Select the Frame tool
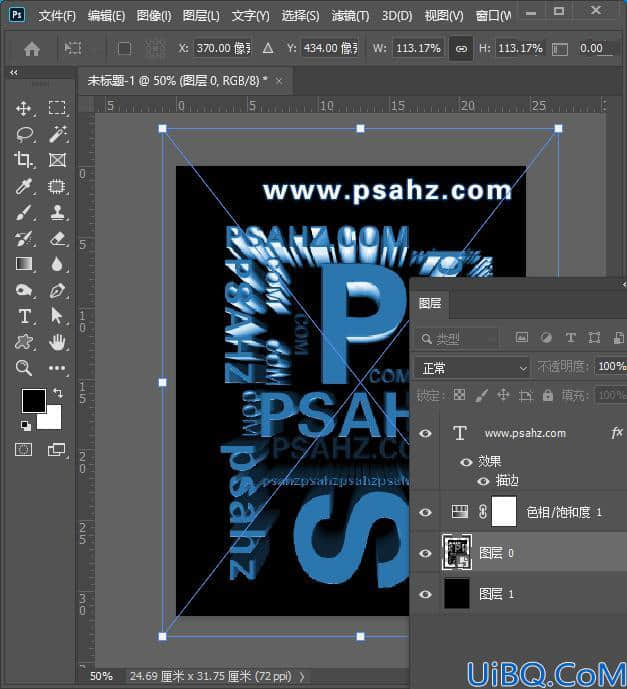 coord(57,160)
